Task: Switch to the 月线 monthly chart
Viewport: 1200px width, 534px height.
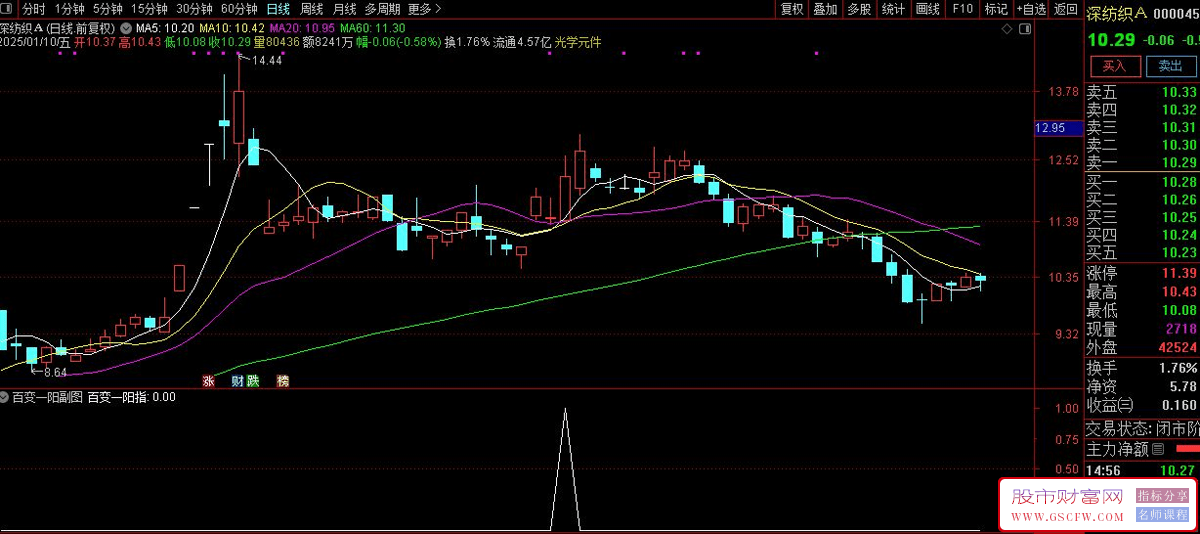Action: coord(344,9)
